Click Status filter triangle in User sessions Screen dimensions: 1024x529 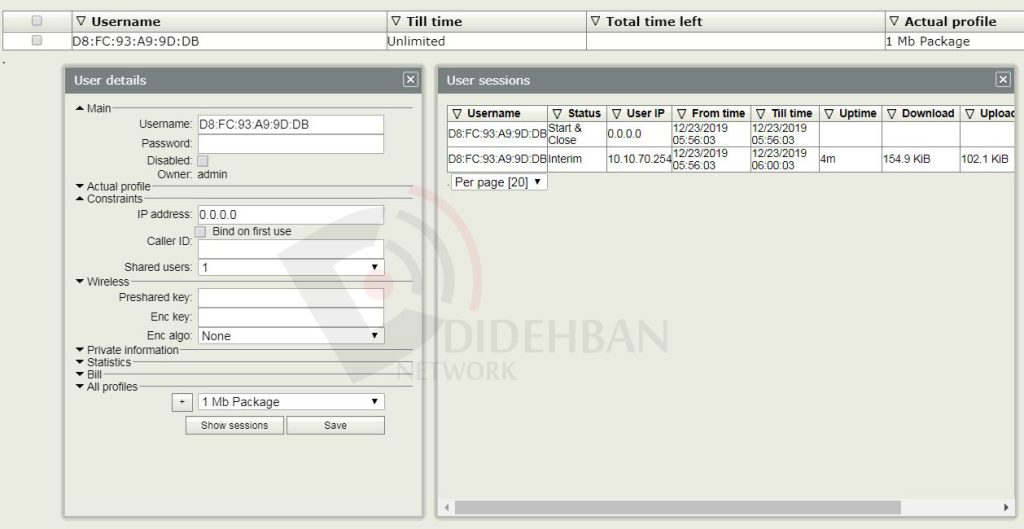tap(557, 114)
